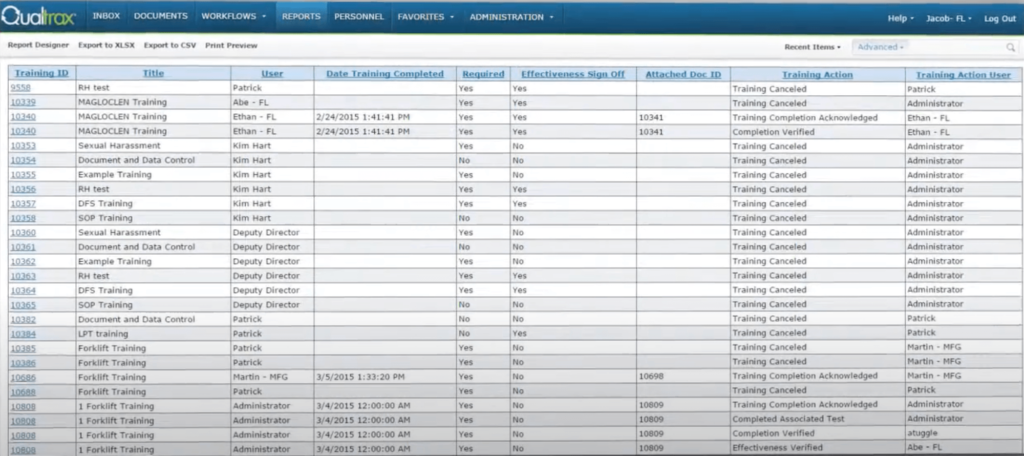Open Print Preview
The width and height of the screenshot is (1024, 456).
click(x=231, y=46)
